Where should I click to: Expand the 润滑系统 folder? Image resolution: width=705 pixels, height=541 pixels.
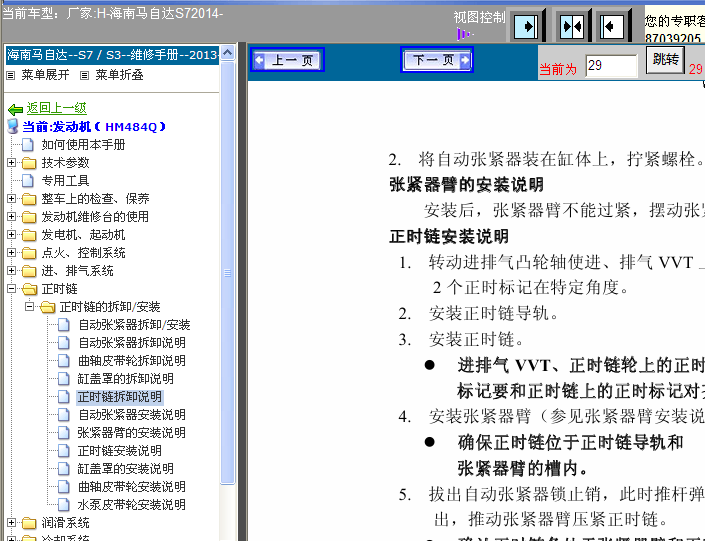click(12, 522)
